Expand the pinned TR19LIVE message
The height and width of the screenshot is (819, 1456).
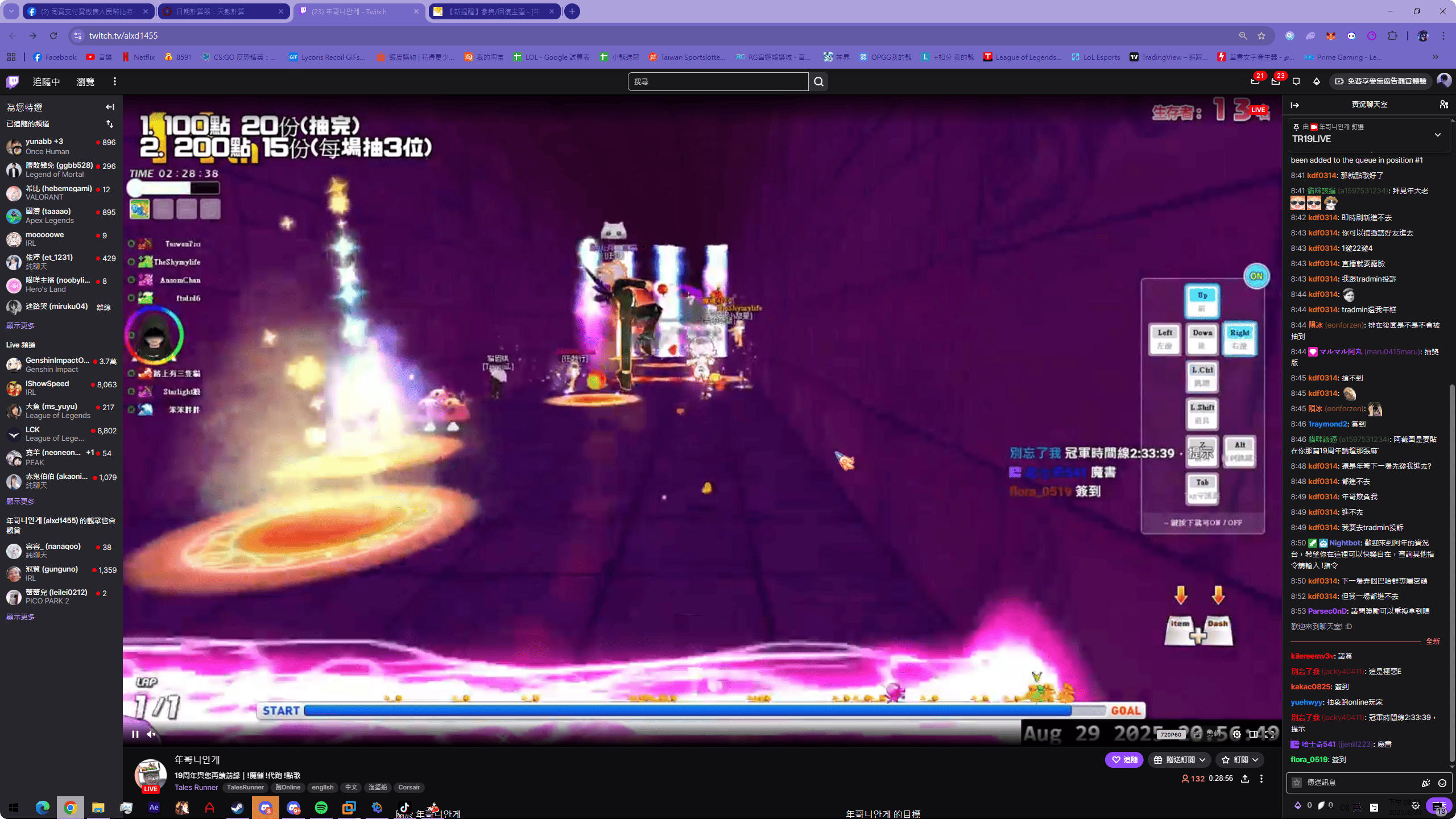[1438, 135]
